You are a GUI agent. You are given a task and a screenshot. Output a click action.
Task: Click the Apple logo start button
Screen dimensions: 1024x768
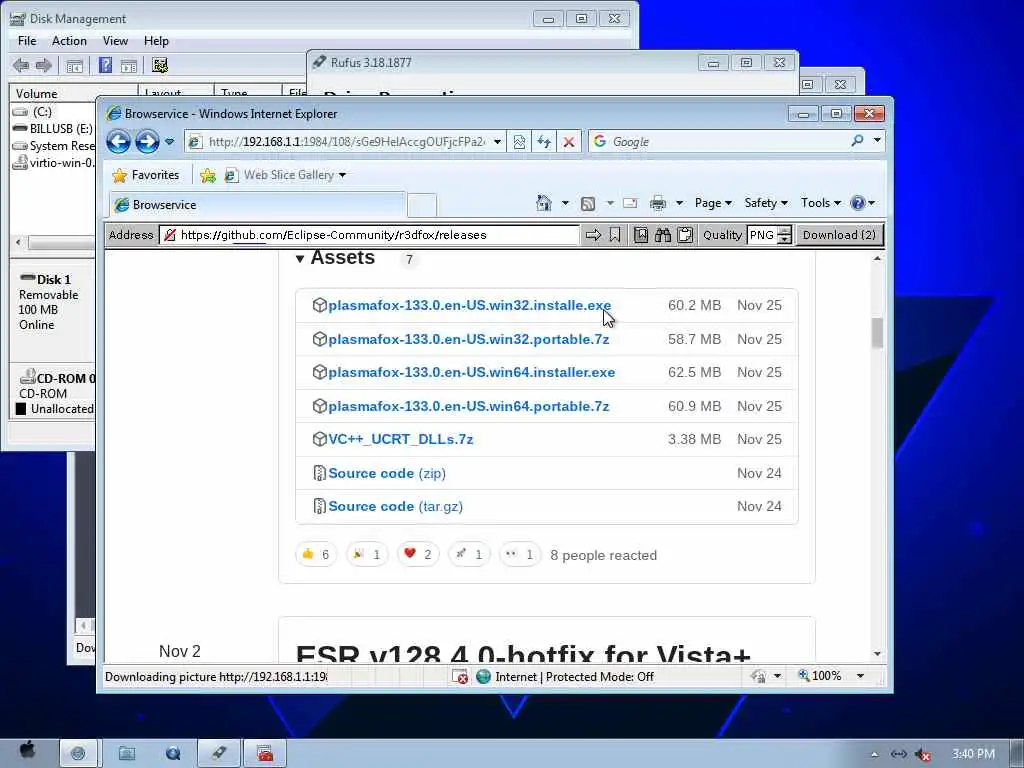(x=27, y=752)
